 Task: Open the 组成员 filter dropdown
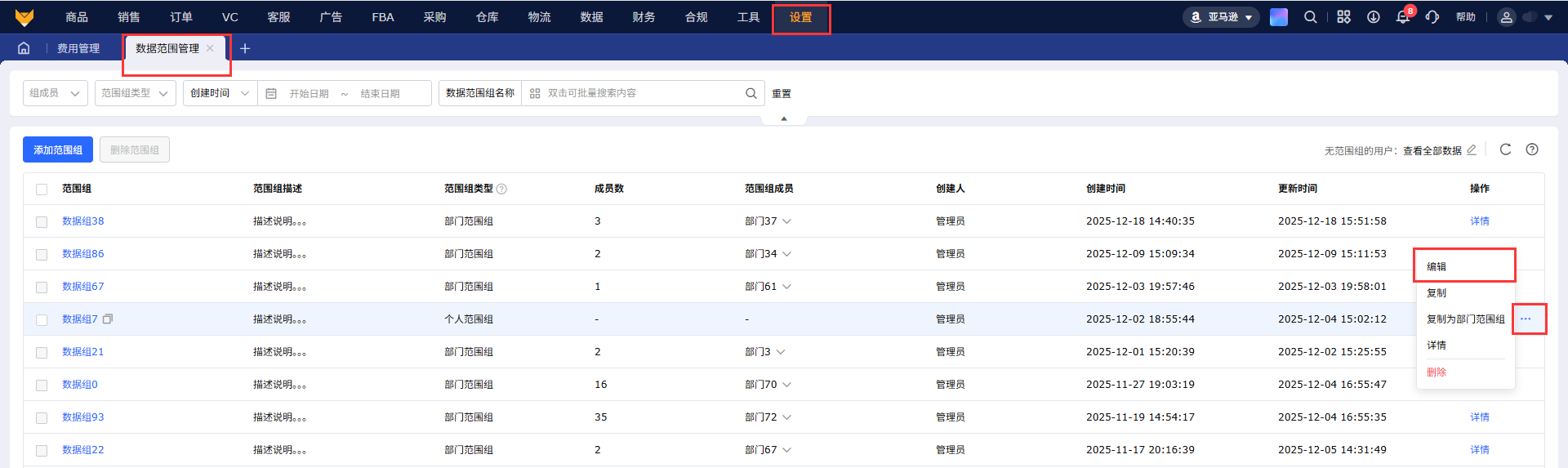[x=56, y=93]
